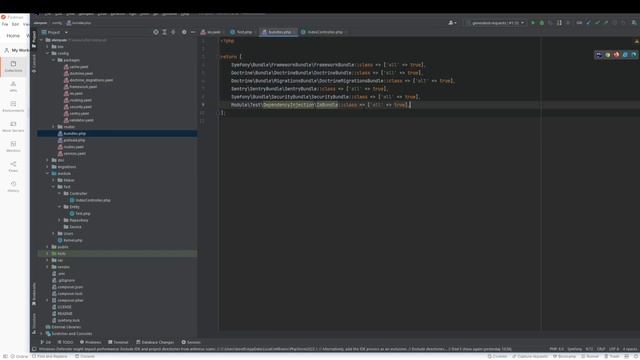Viewport: 640px width, 360px height.
Task: Open Environments in the Postman sidebar
Action: tap(13, 106)
